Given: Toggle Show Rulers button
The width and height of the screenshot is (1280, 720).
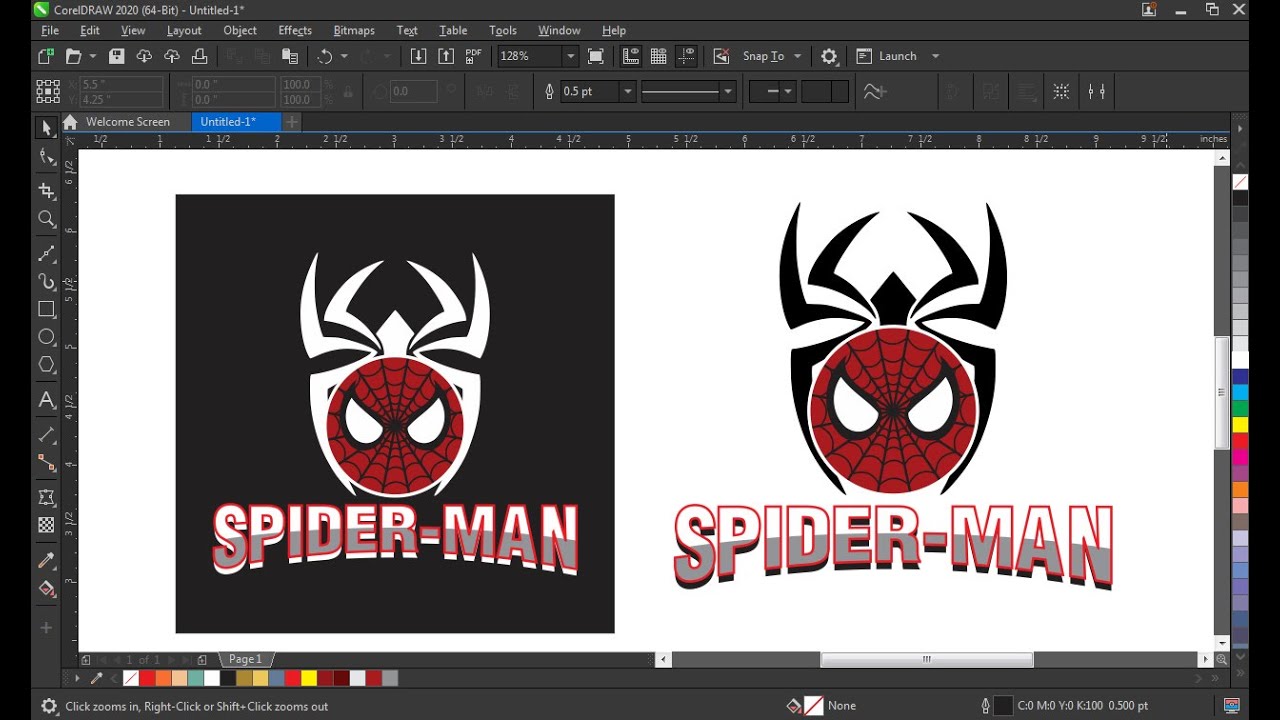Looking at the screenshot, I should pos(631,56).
